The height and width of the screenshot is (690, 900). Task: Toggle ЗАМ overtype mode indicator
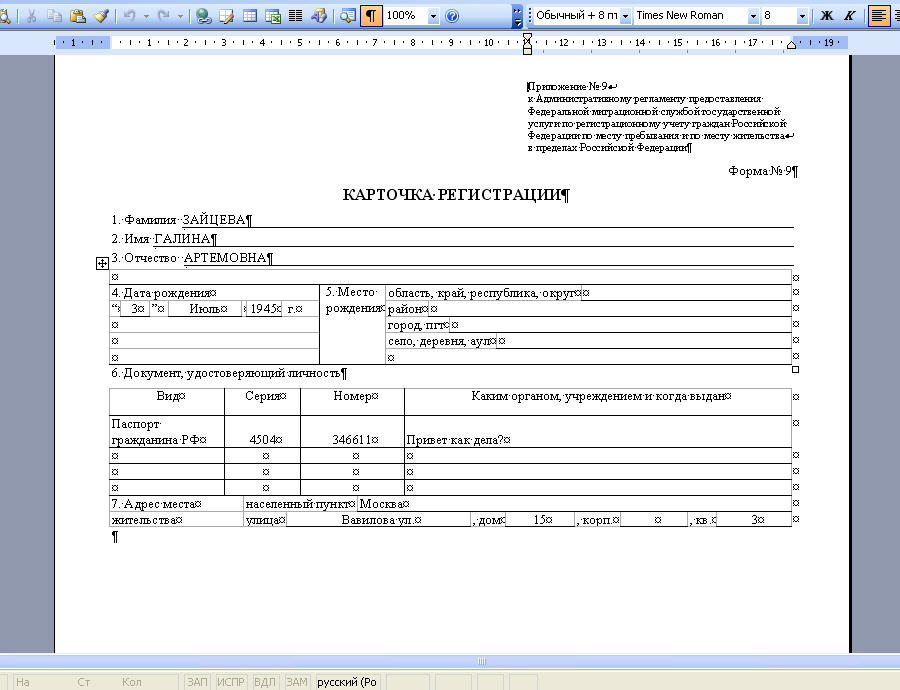tap(297, 682)
